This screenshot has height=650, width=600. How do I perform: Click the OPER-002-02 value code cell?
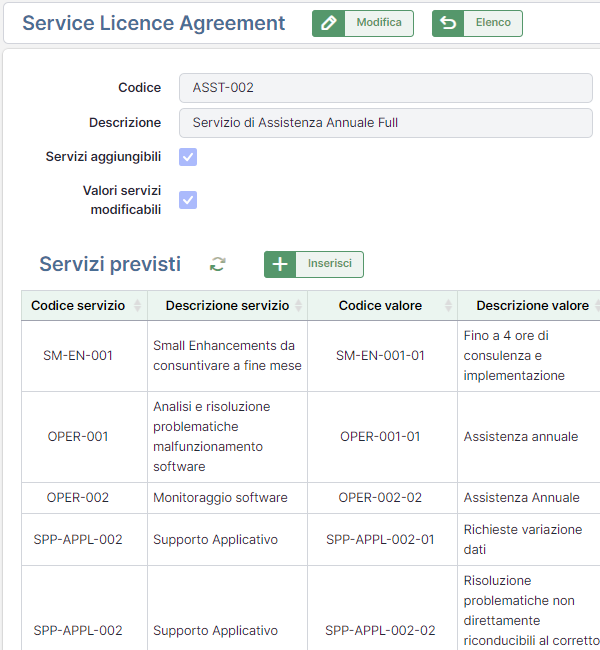click(381, 498)
